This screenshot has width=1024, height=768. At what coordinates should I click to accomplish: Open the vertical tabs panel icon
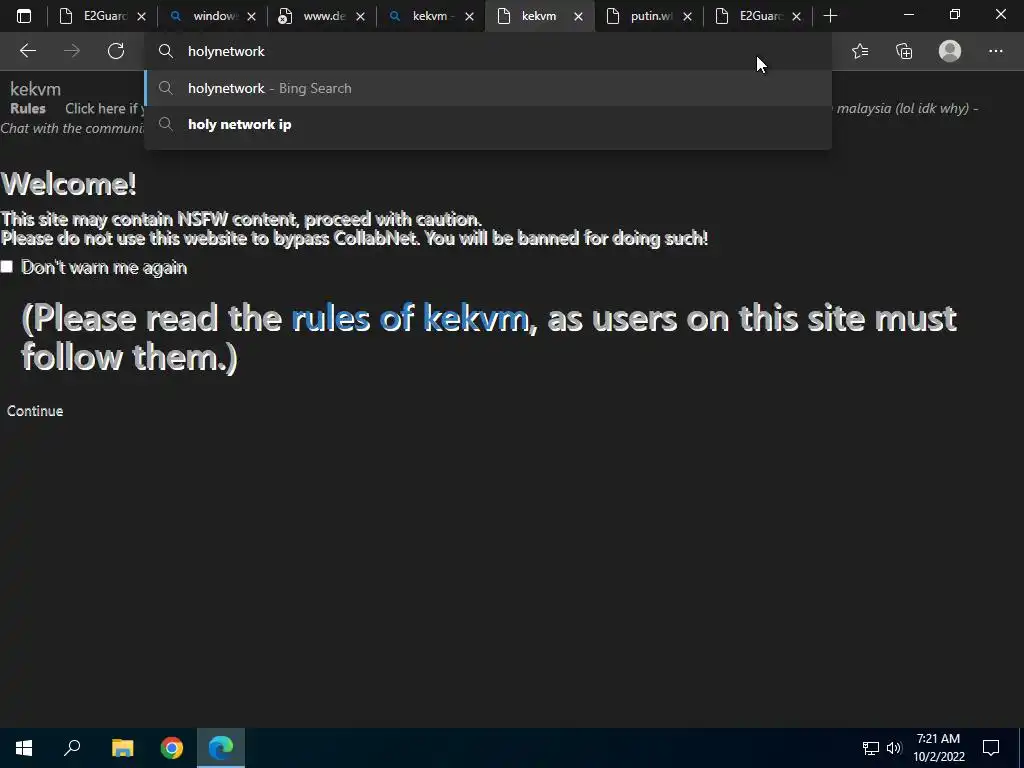24,16
